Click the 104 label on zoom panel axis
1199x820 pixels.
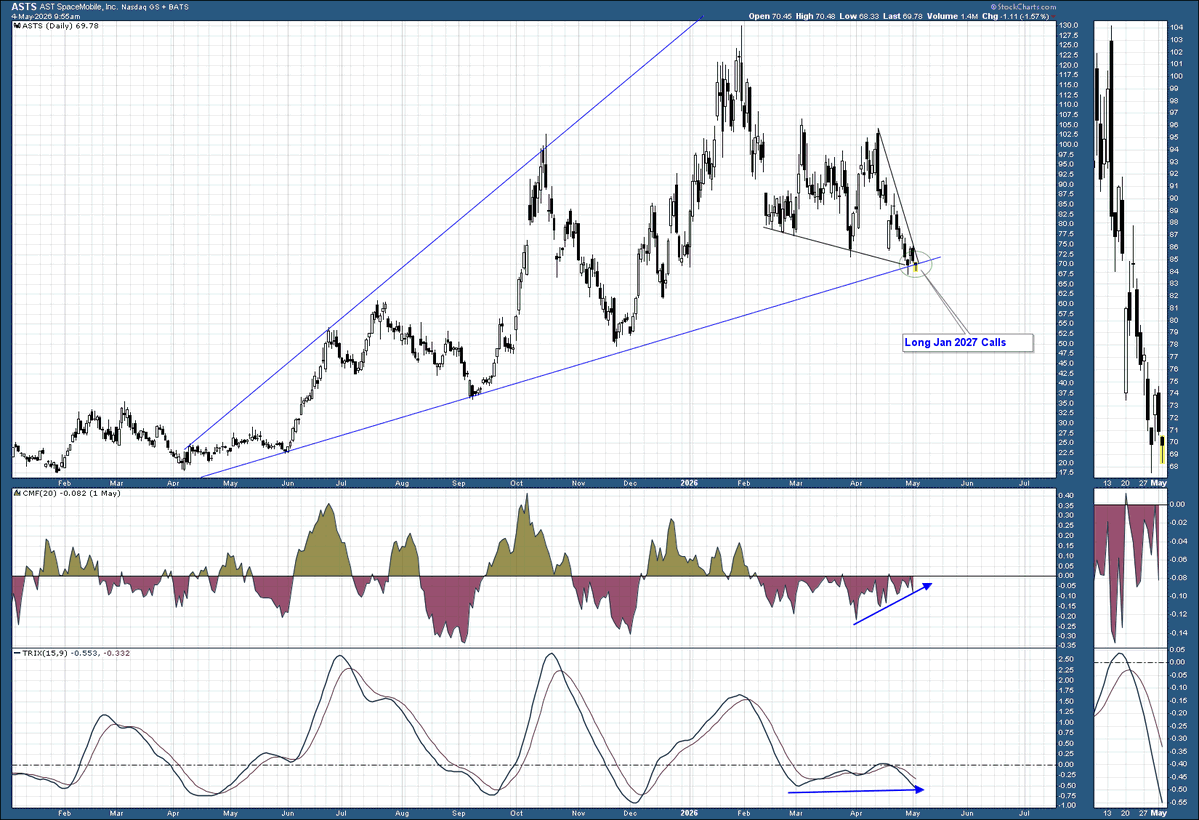coord(1175,28)
